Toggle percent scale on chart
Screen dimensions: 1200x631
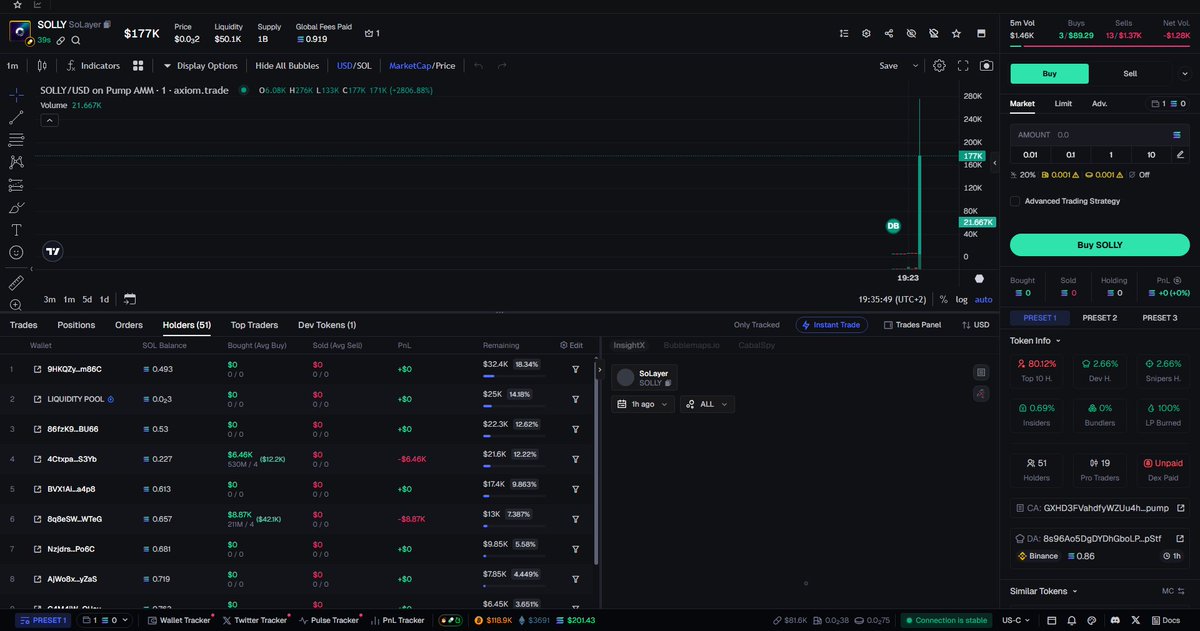pos(943,299)
